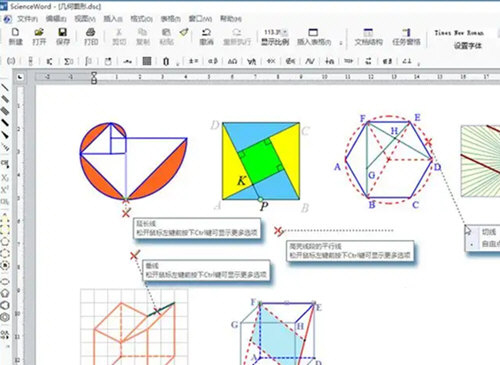Toggle the 文档结构 (Document Structure) pane
Image resolution: width=500 pixels, height=365 pixels.
tap(368, 37)
